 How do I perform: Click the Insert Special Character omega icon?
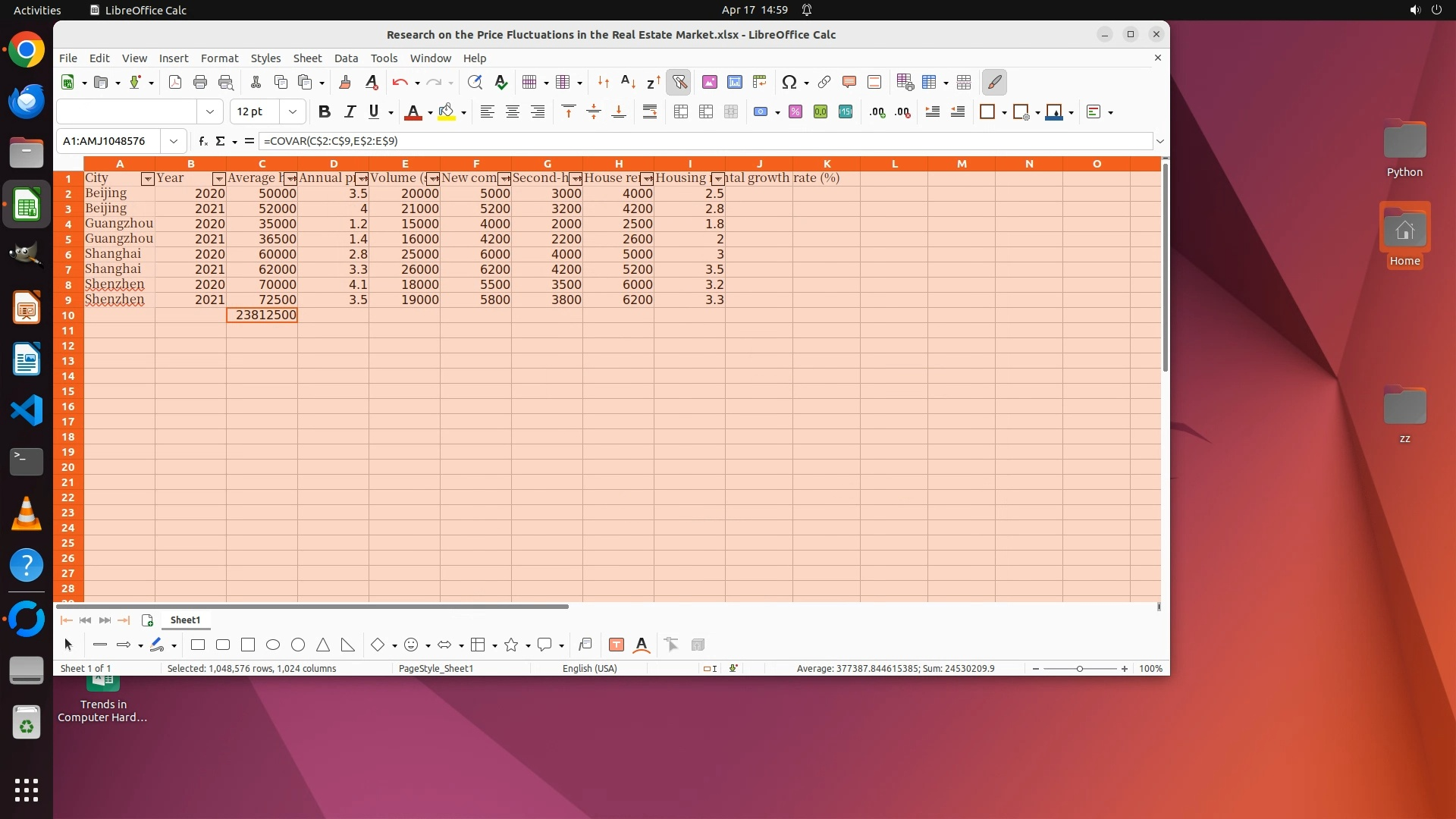point(789,82)
